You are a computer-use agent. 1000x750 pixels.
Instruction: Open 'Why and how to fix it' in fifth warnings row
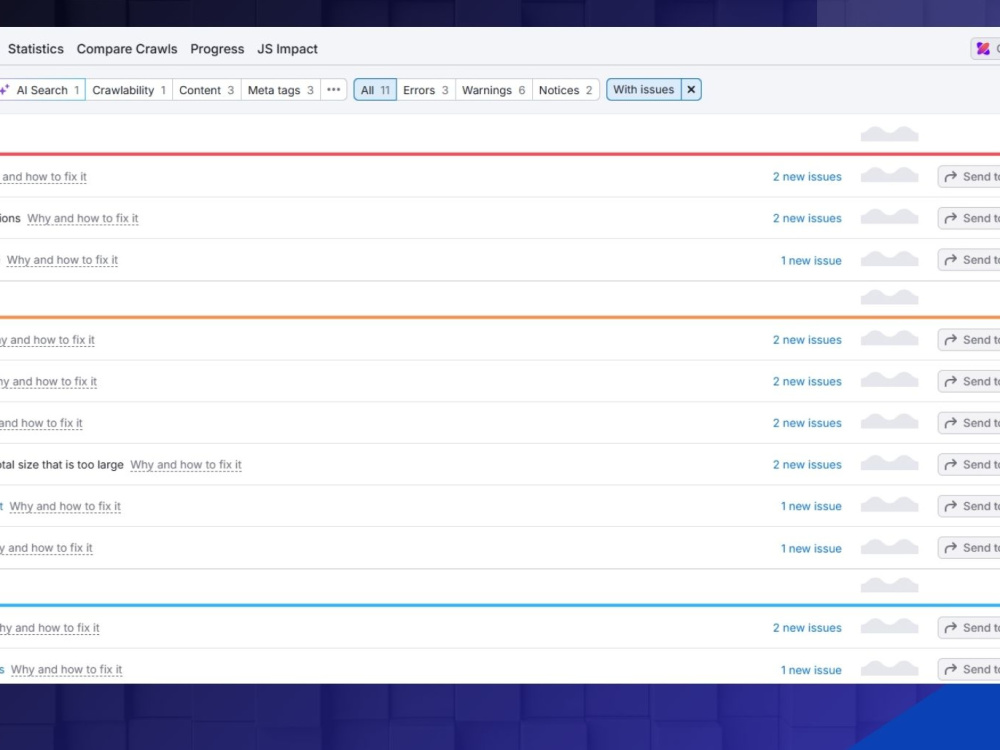[65, 506]
